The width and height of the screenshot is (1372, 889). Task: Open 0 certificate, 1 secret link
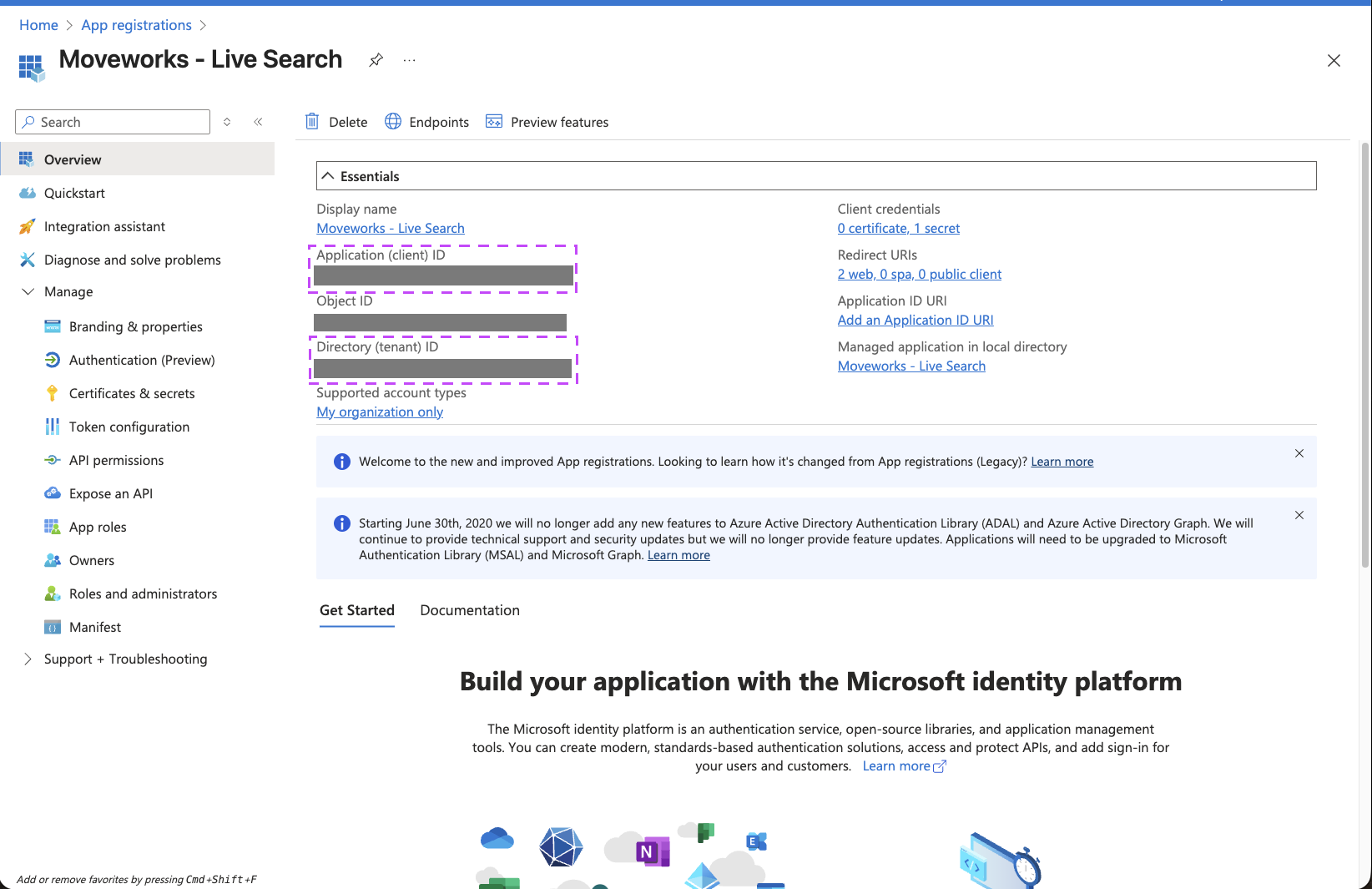coord(899,228)
